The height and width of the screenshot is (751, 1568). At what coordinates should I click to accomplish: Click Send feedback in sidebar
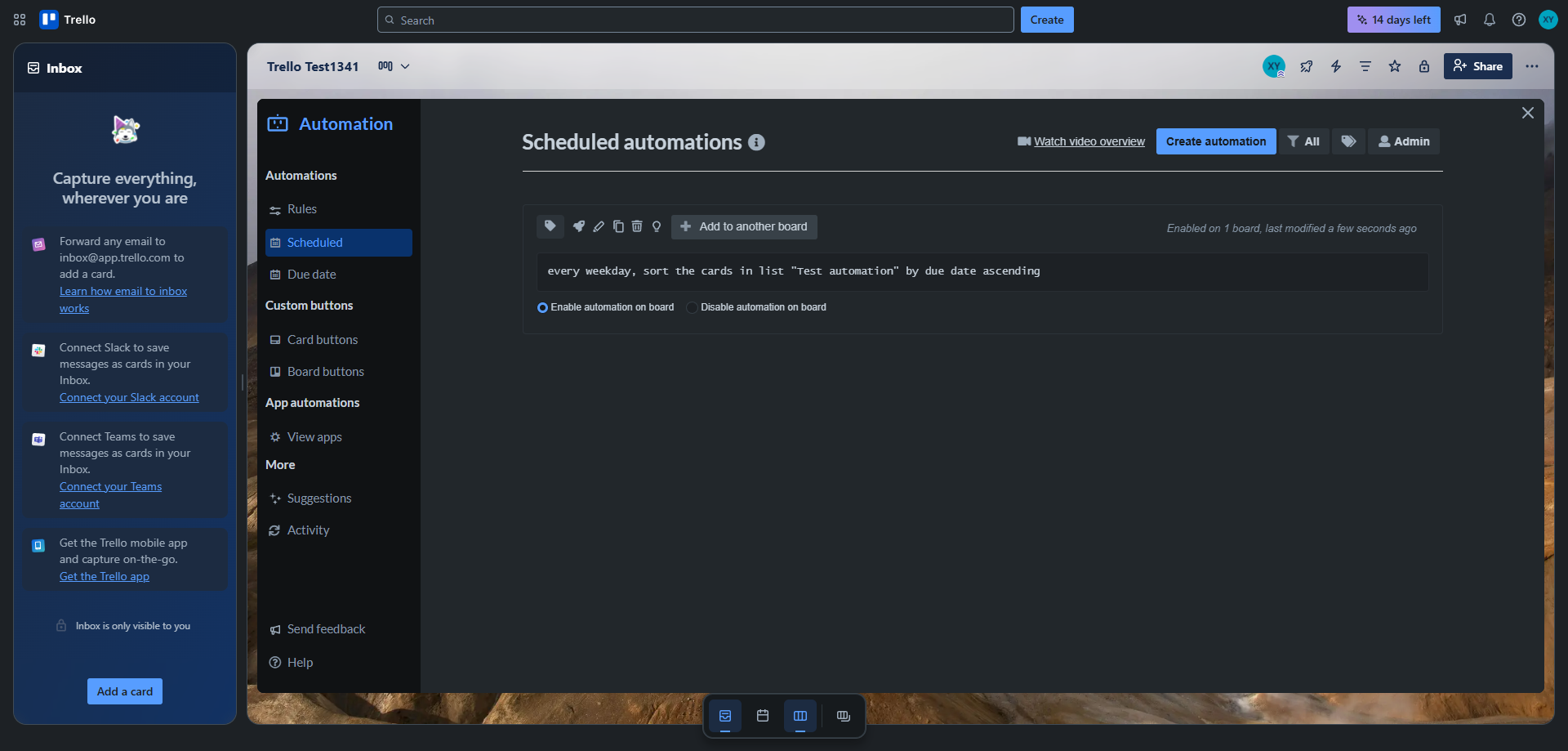(338, 629)
